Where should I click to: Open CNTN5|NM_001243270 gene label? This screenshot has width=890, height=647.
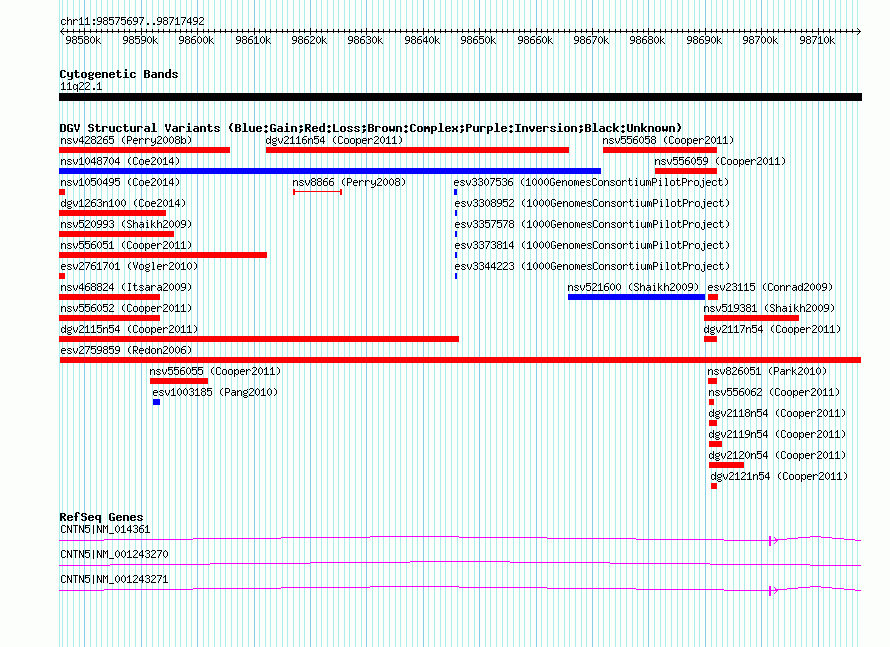[x=114, y=554]
